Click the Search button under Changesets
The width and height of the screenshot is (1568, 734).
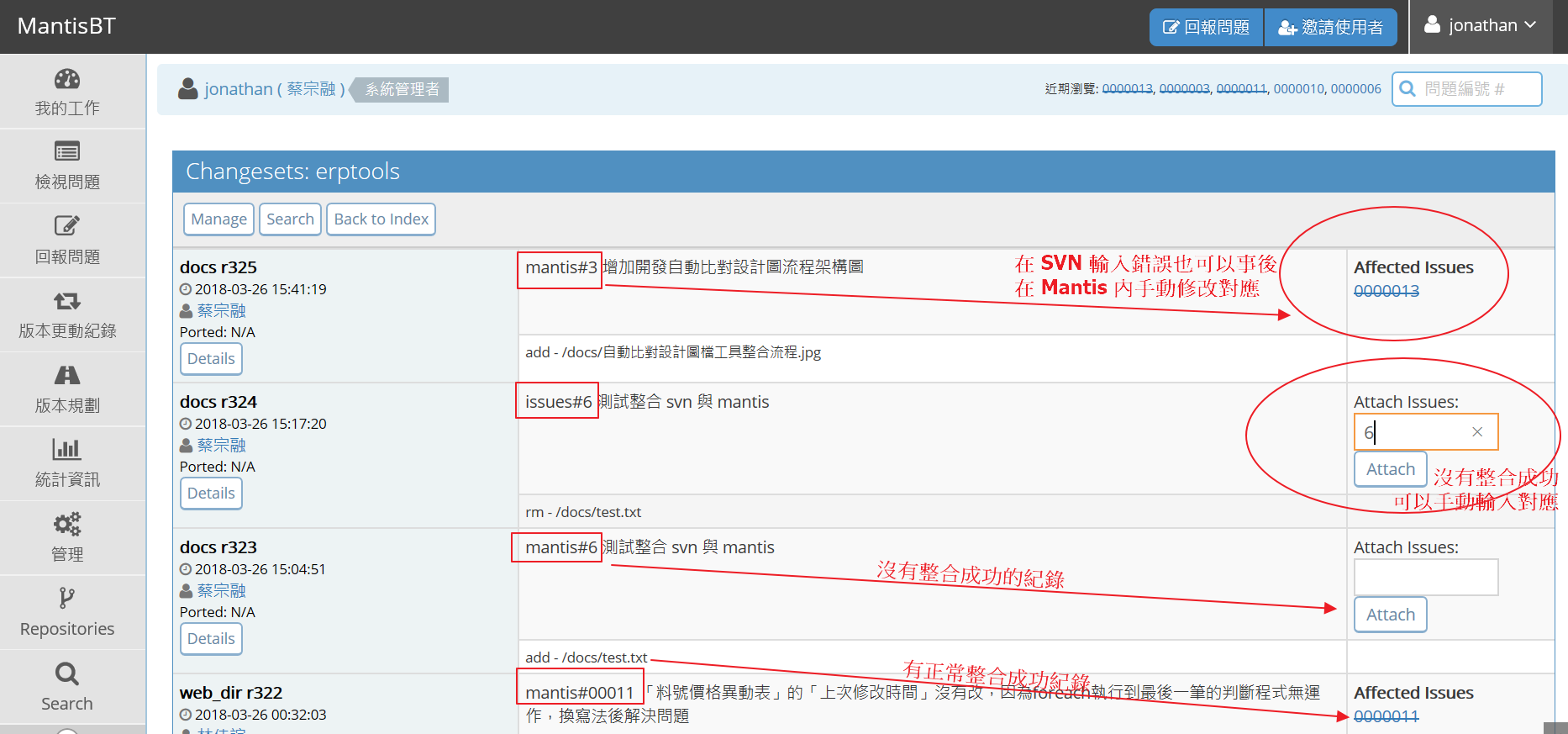290,219
